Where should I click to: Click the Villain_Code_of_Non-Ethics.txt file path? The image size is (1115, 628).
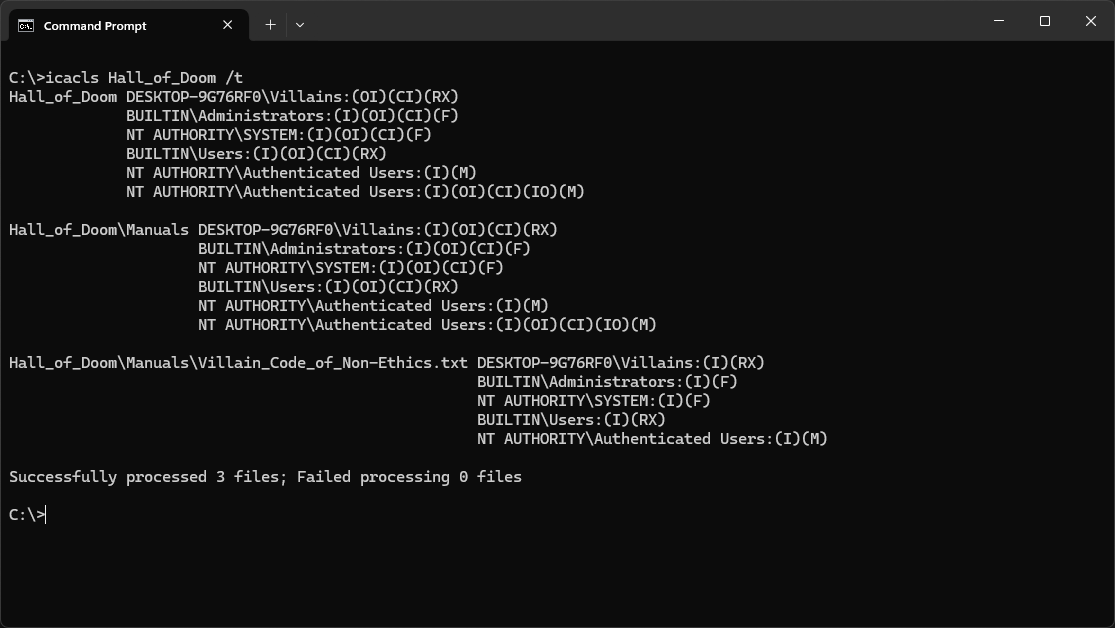(238, 363)
